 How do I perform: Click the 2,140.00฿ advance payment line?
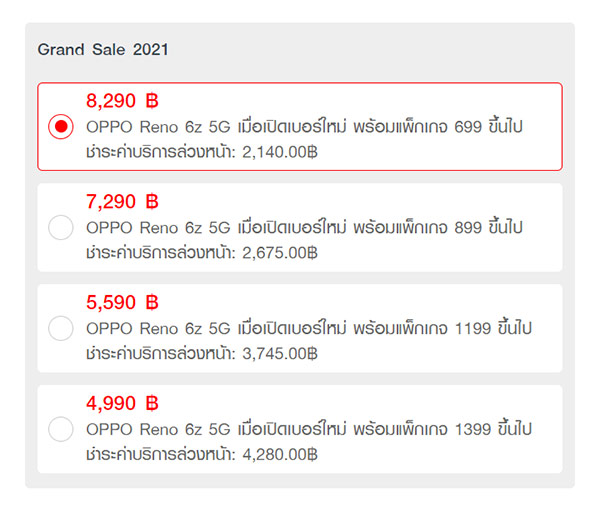click(202, 153)
